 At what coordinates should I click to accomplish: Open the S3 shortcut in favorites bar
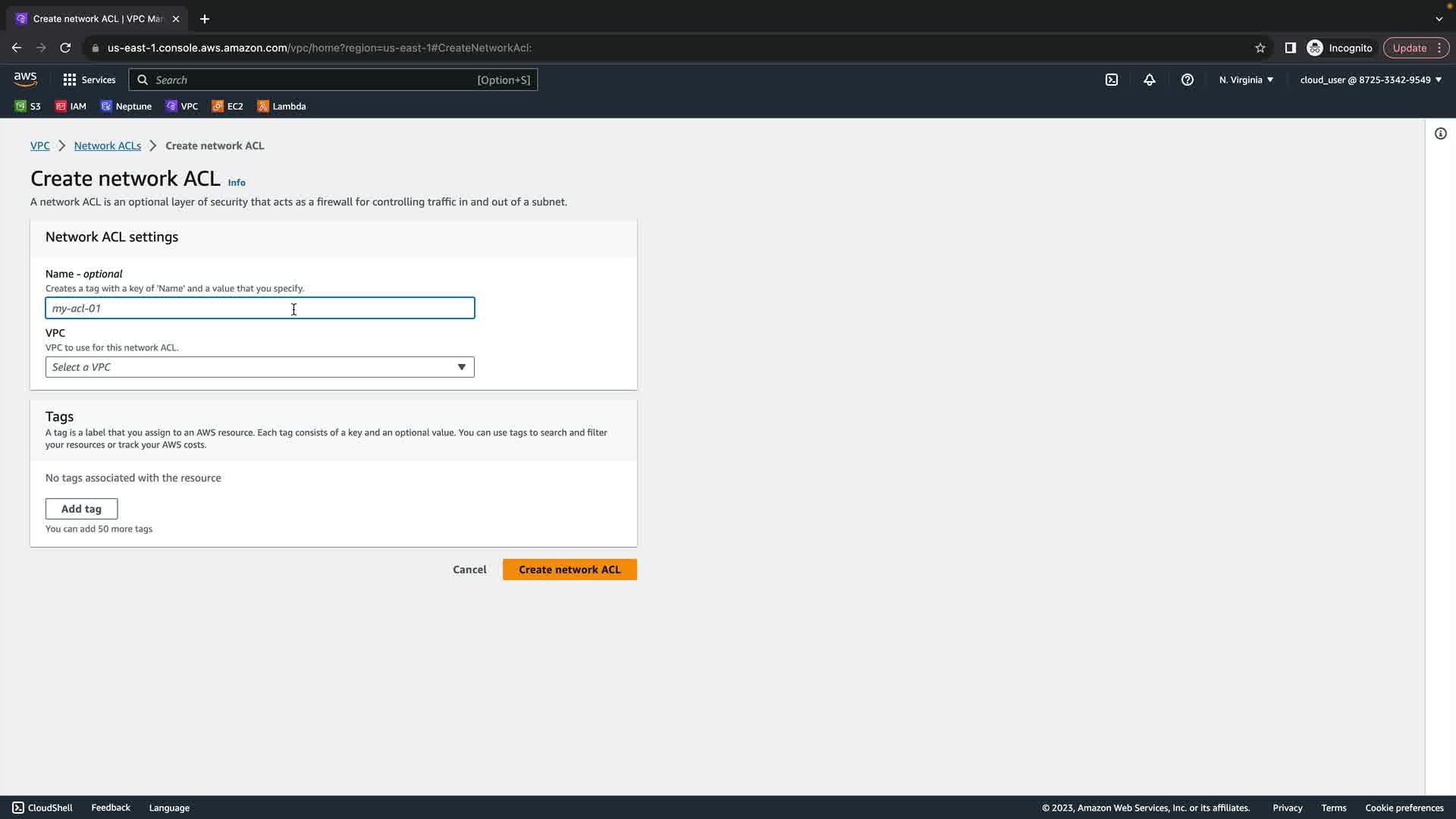(x=28, y=106)
